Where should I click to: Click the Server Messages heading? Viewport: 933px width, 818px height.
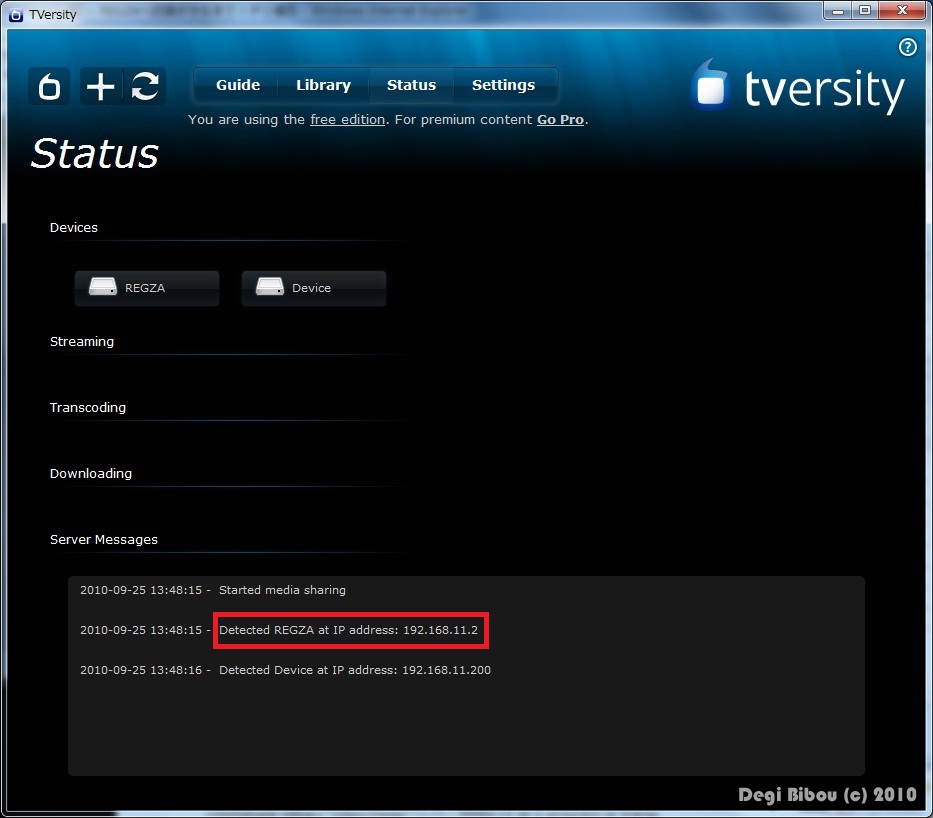click(x=104, y=540)
